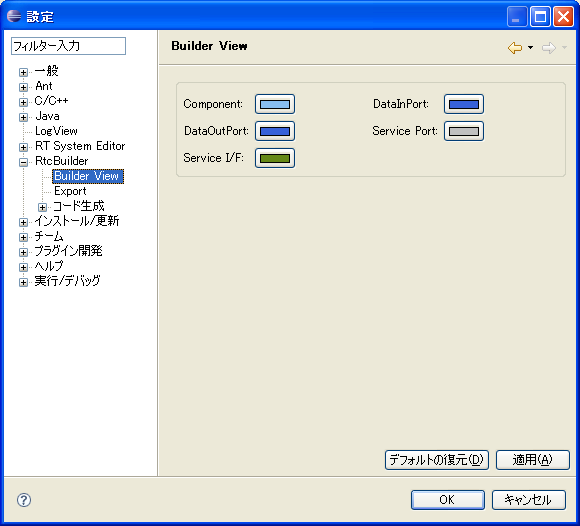The height and width of the screenshot is (526, 580).
Task: Expand the ヘルプ tree node
Action: (23, 267)
